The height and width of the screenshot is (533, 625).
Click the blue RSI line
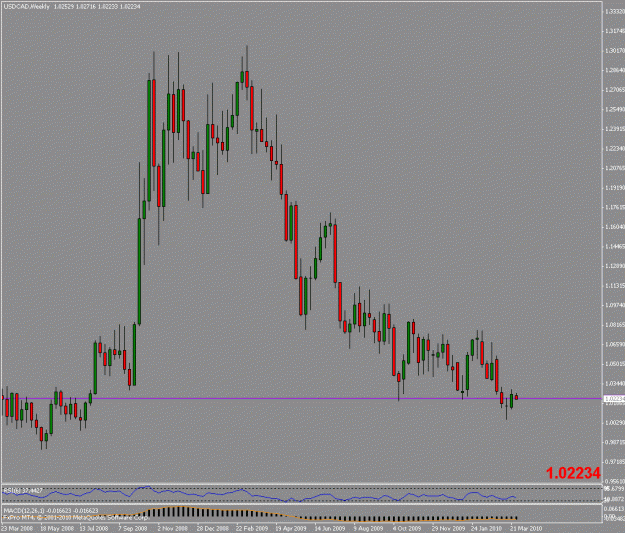[259, 495]
